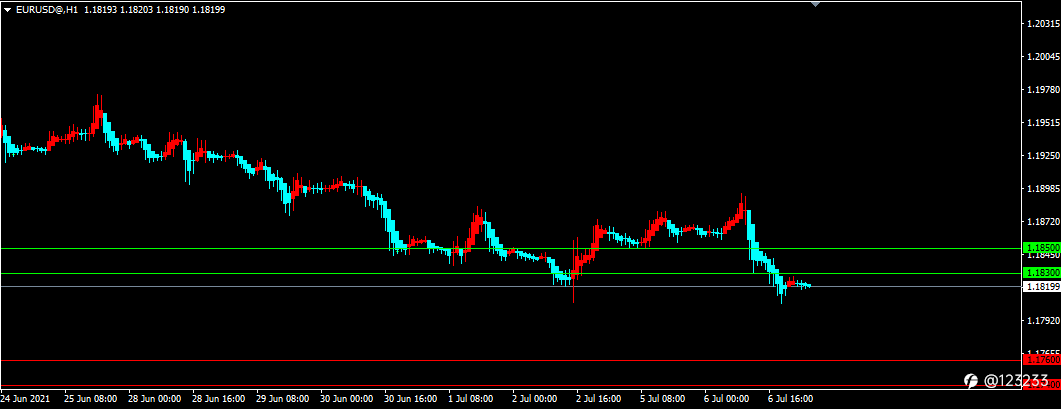Click the 1.19780 price scale value
Image resolution: width=1061 pixels, height=409 pixels.
(1043, 89)
